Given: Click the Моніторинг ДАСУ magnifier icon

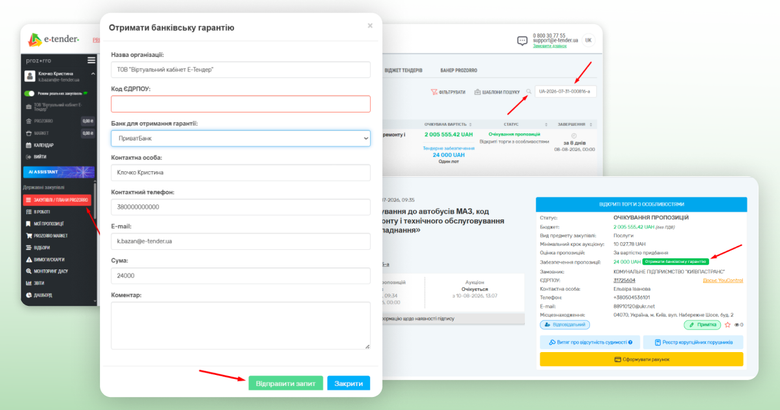Looking at the screenshot, I should (x=29, y=272).
